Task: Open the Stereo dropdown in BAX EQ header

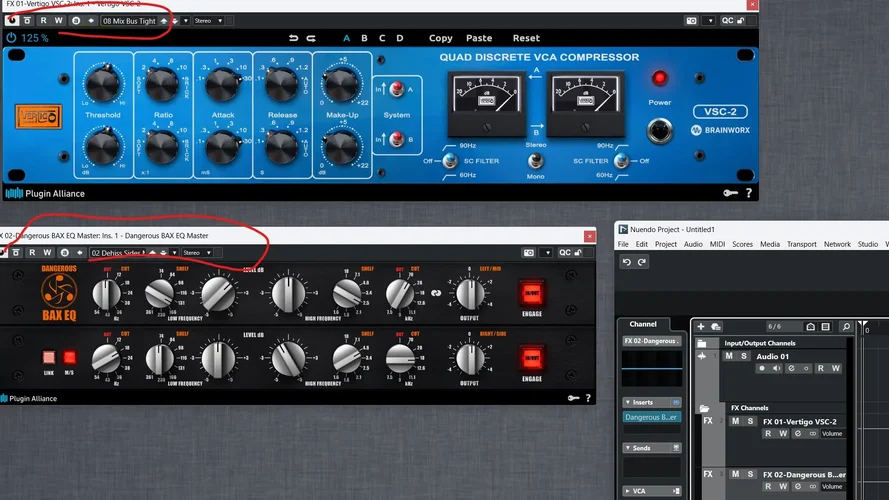Action: pos(197,253)
